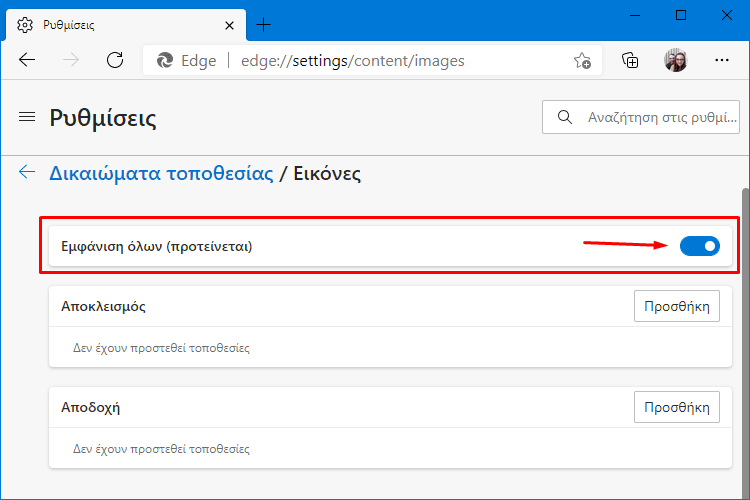750x500 pixels.
Task: Open the user profile avatar
Action: [675, 60]
